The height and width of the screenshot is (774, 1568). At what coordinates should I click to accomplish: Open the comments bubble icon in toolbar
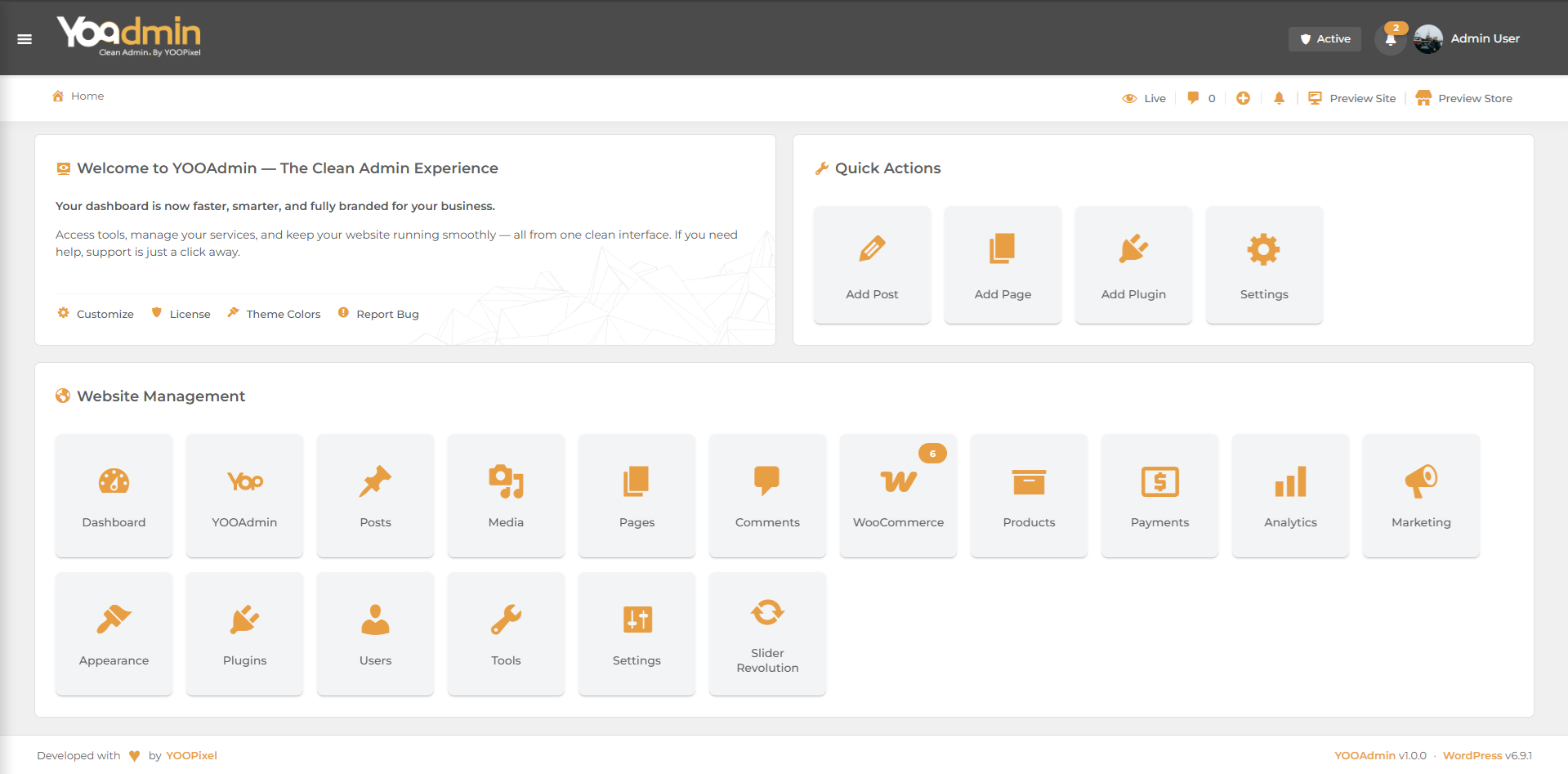pos(1193,98)
